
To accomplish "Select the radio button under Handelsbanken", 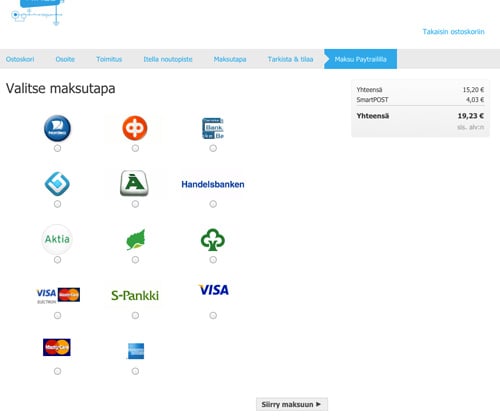I will pos(213,204).
